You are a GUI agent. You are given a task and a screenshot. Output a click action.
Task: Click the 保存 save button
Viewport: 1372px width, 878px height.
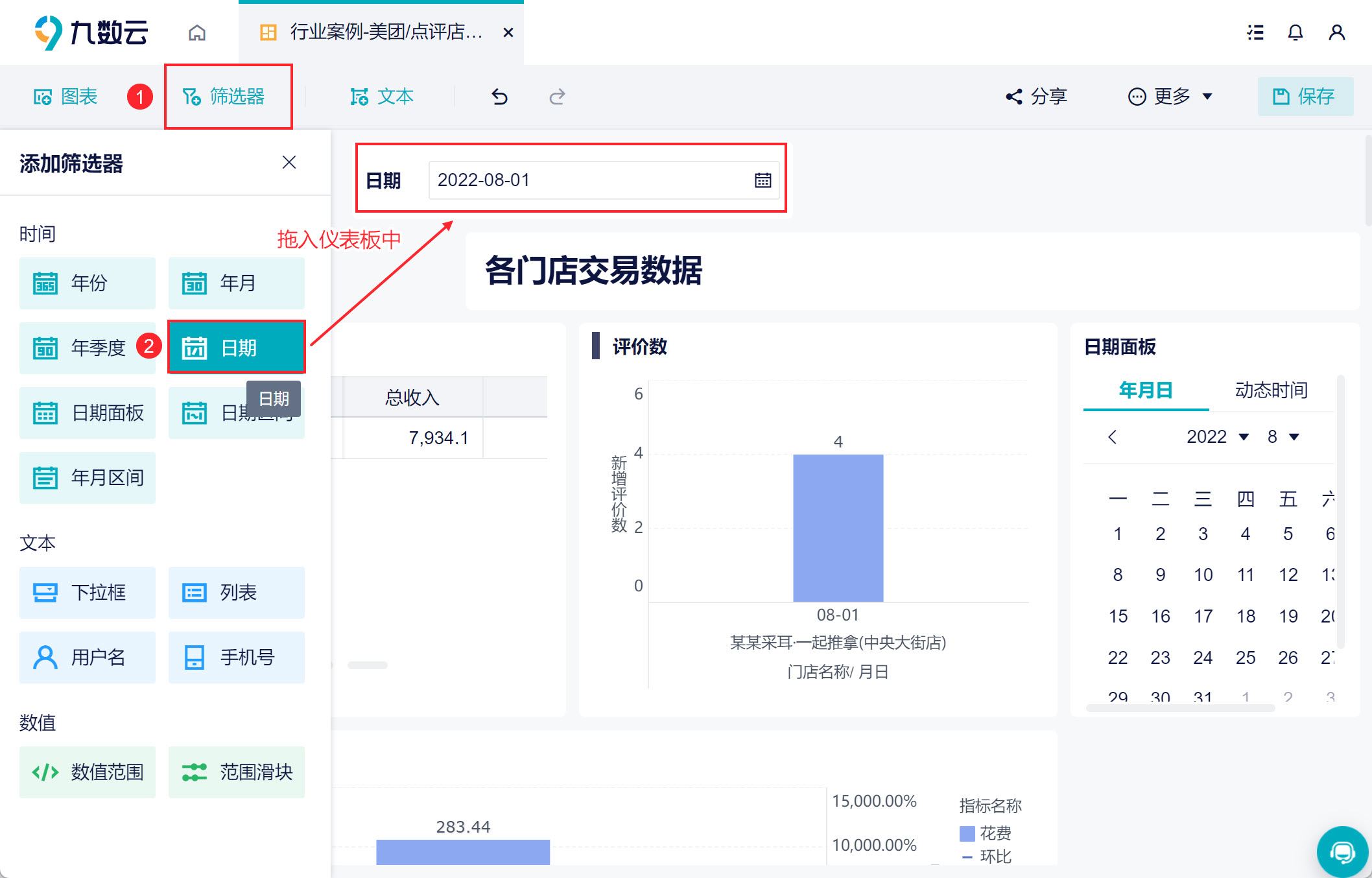click(x=1305, y=97)
